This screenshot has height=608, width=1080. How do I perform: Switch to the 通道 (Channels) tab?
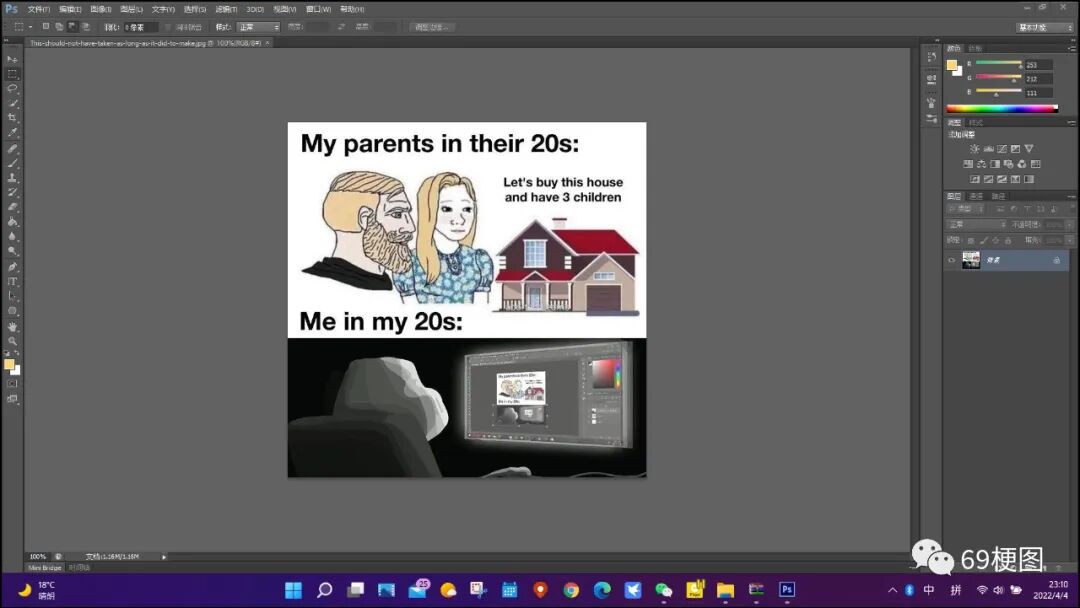(977, 196)
